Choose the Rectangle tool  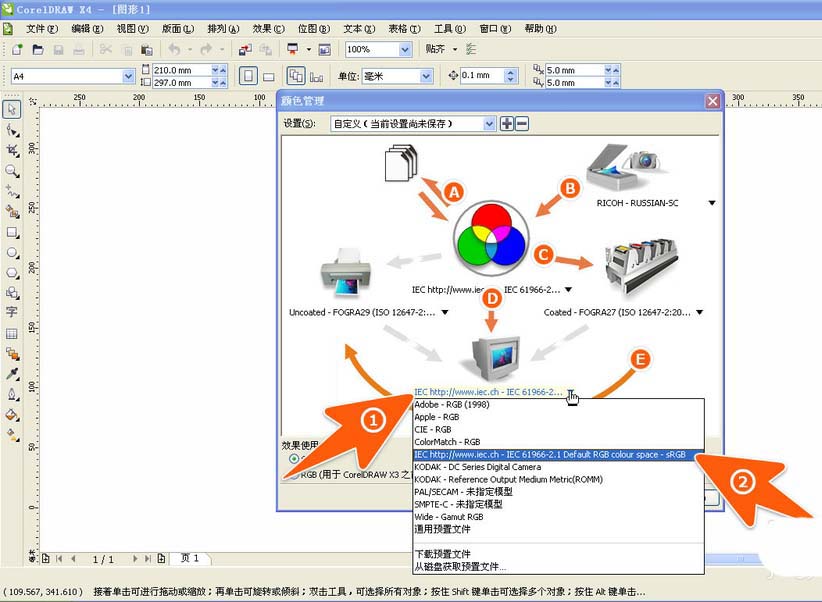[x=12, y=232]
